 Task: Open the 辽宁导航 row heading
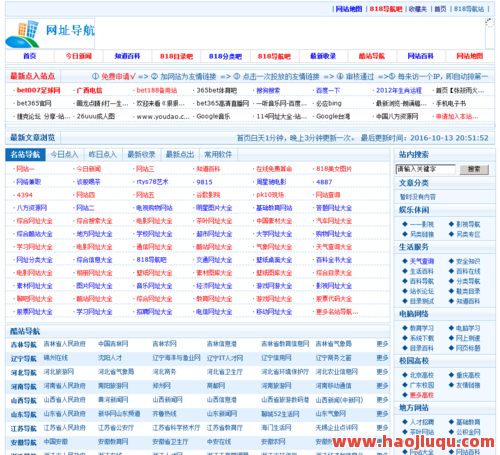click(23, 358)
